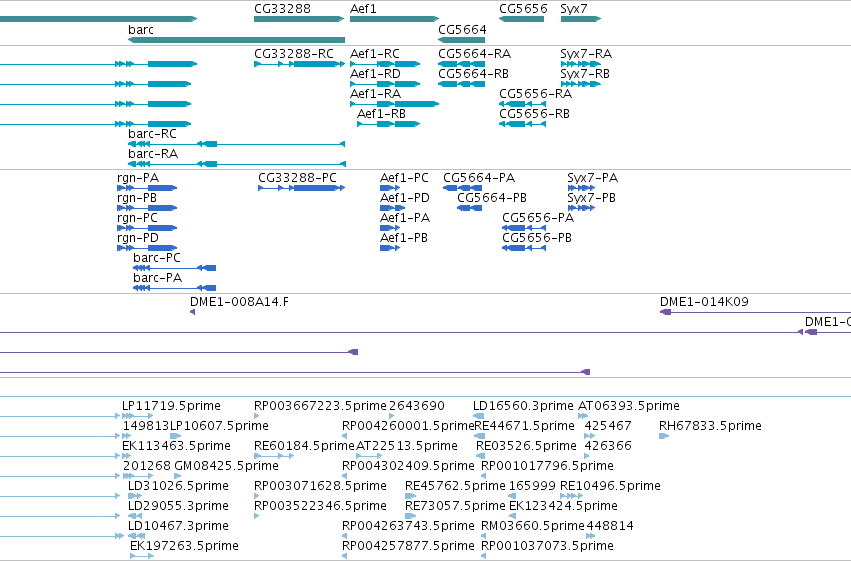The image size is (851, 561).
Task: Select EST LP10607.5prime
Action: [176, 436]
